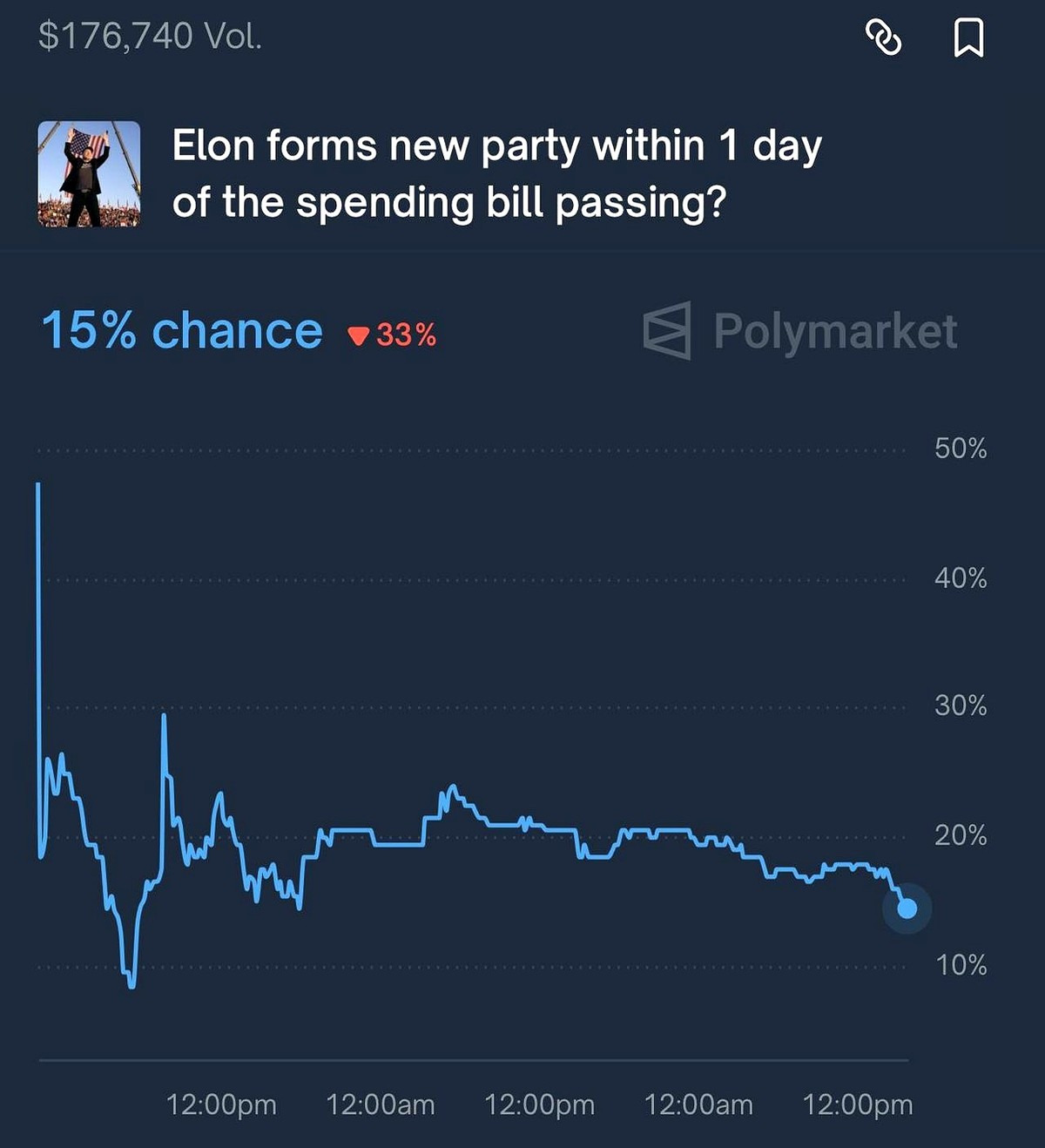This screenshot has width=1045, height=1148.
Task: Select the current price dot on chart
Action: click(907, 908)
